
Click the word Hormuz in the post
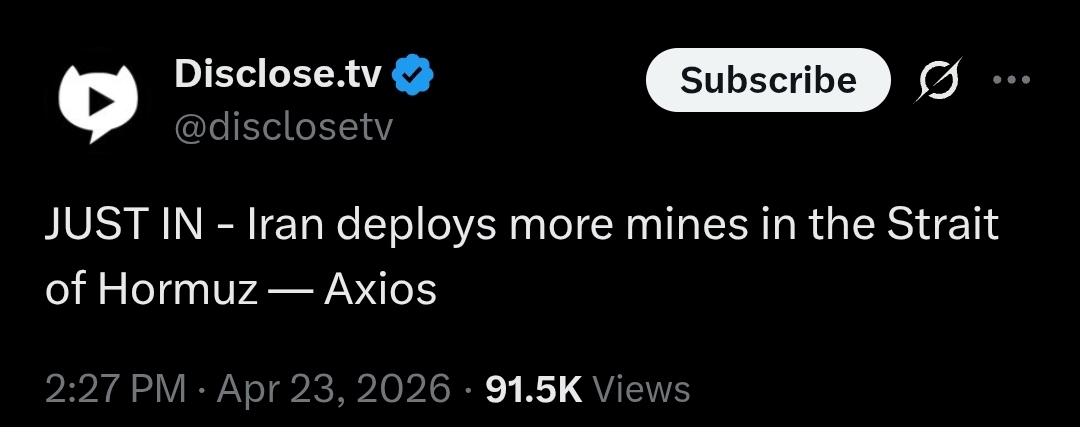(x=177, y=290)
